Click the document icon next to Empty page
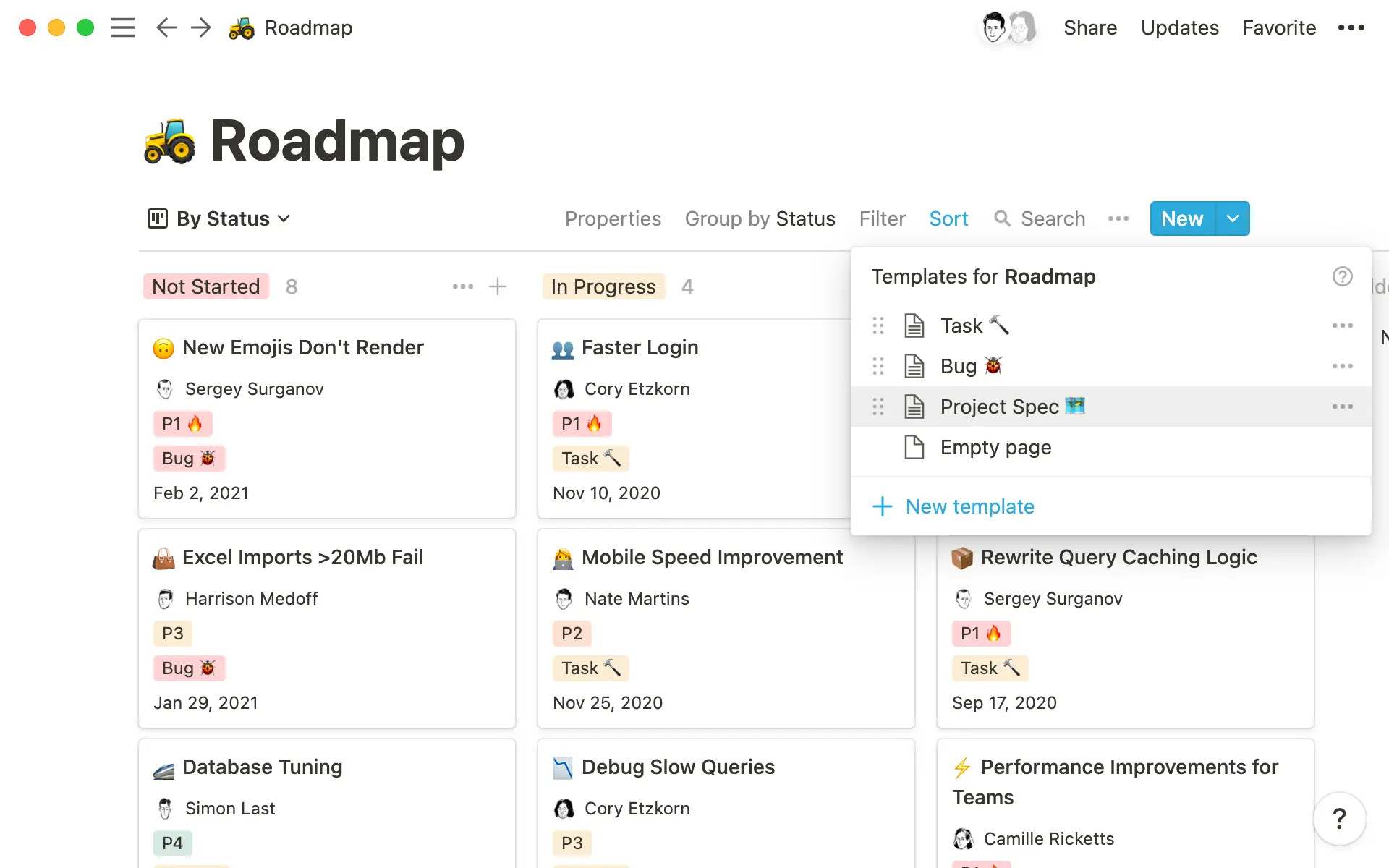 coord(914,447)
